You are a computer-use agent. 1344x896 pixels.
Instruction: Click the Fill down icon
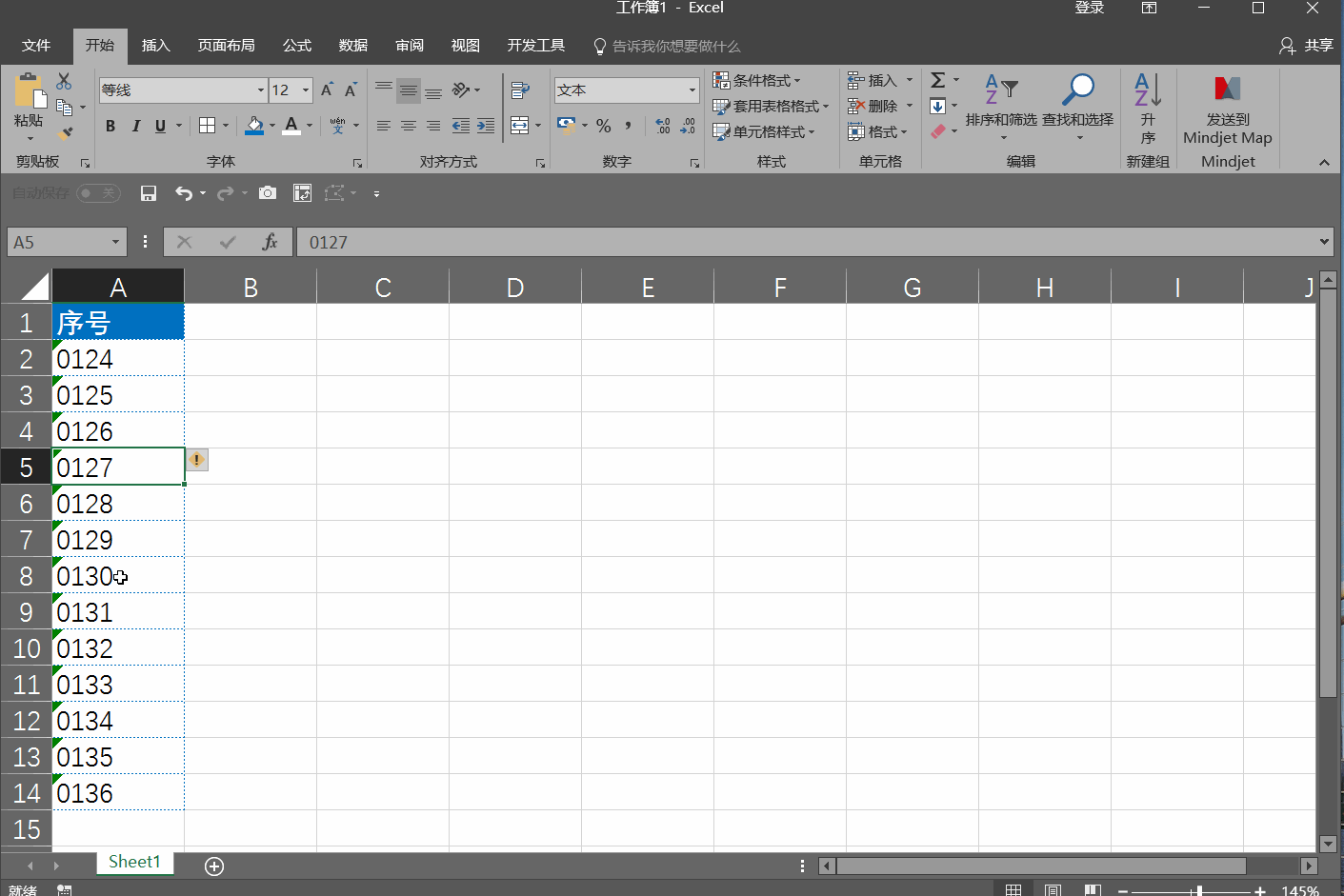[938, 106]
